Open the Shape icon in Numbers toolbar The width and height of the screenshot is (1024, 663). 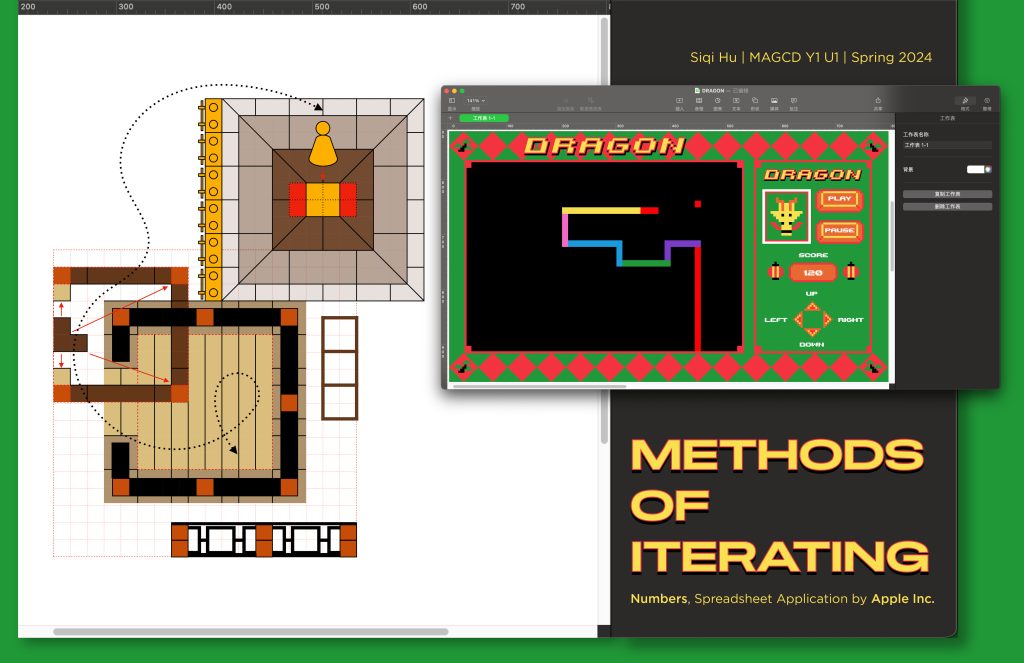pos(755,101)
